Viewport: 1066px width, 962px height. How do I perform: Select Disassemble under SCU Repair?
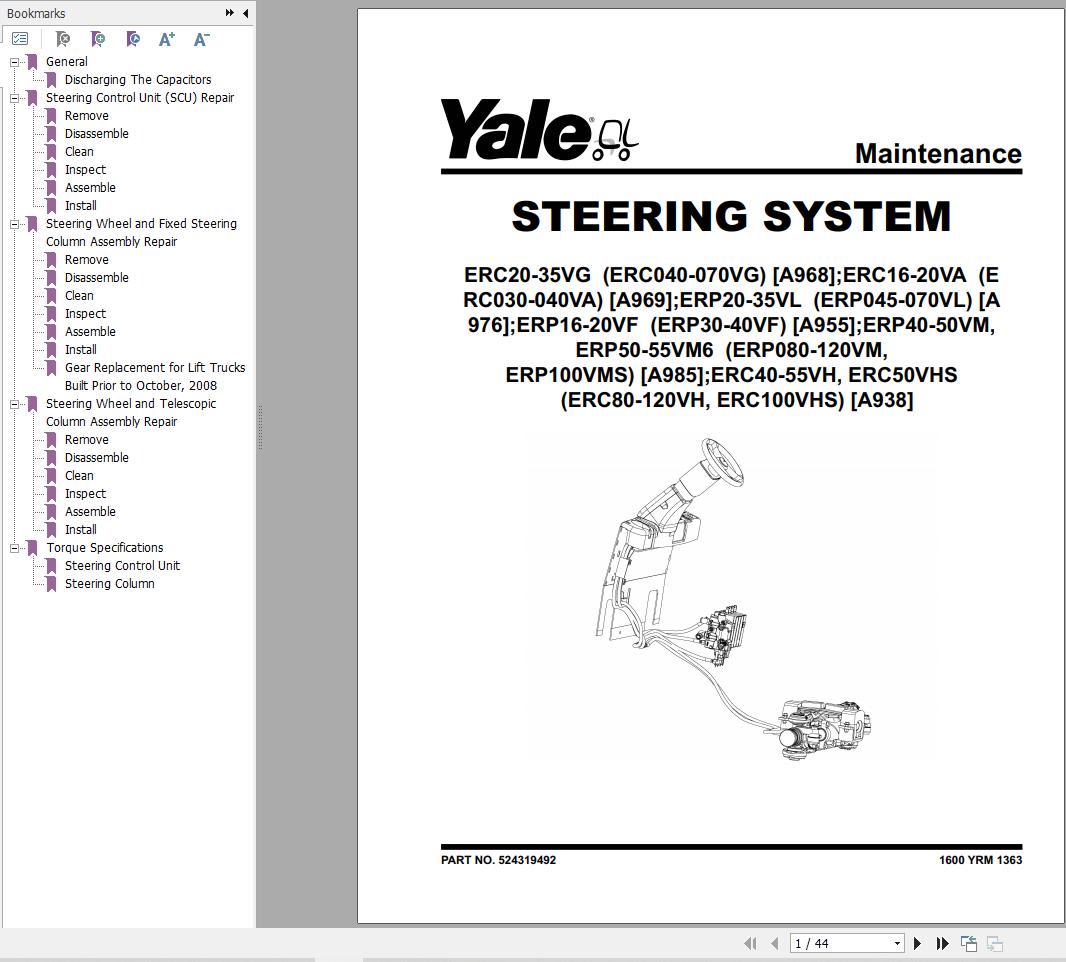97,133
